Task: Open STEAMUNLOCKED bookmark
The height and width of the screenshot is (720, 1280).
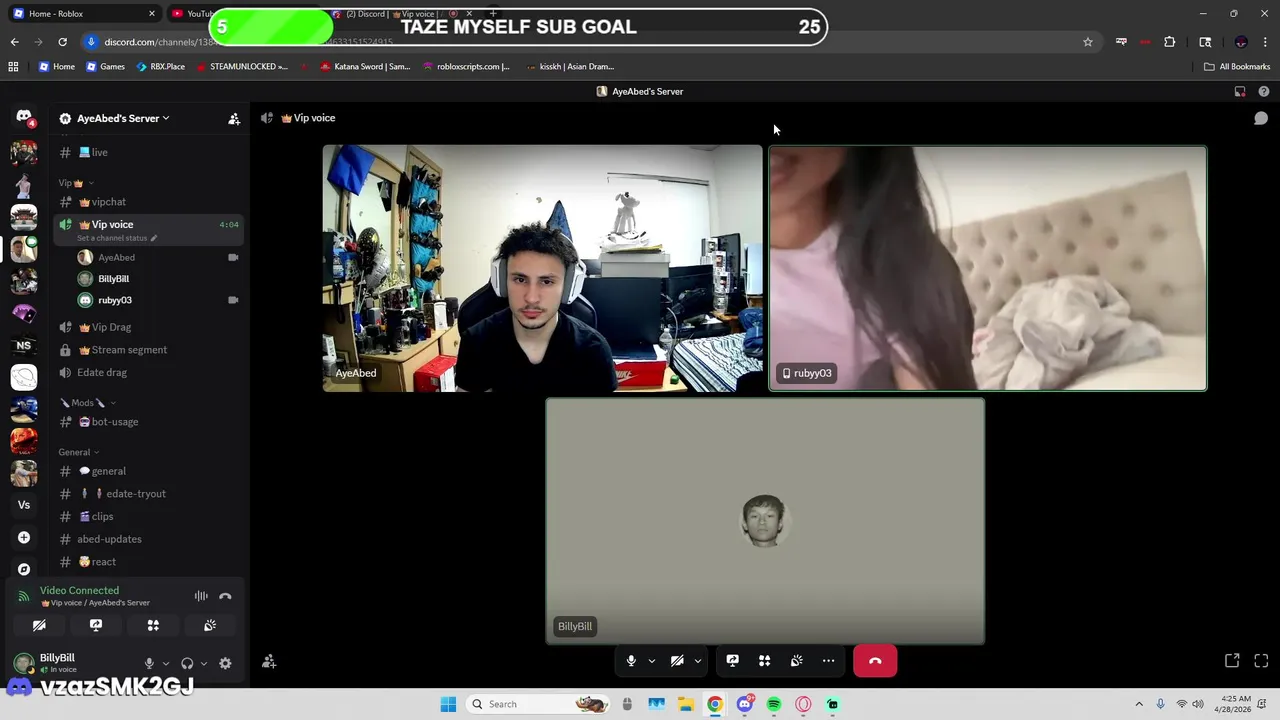Action: [242, 67]
